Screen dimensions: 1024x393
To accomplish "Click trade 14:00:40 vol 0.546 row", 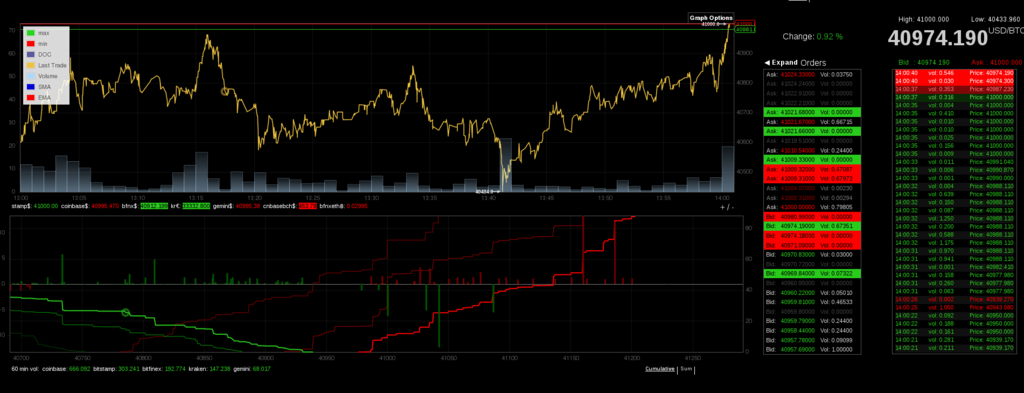I will [955, 72].
